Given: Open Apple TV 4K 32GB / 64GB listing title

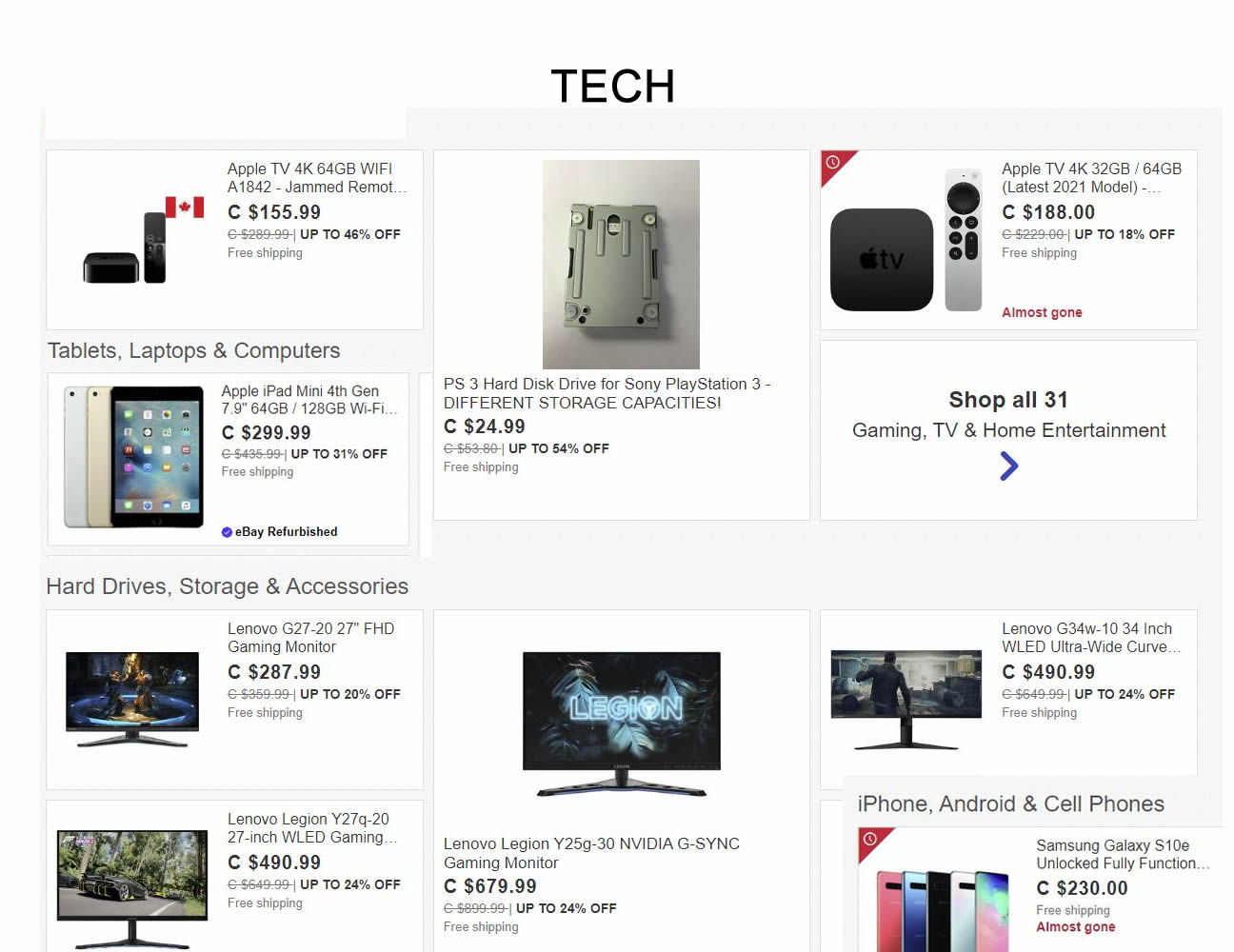Looking at the screenshot, I should tap(1091, 178).
